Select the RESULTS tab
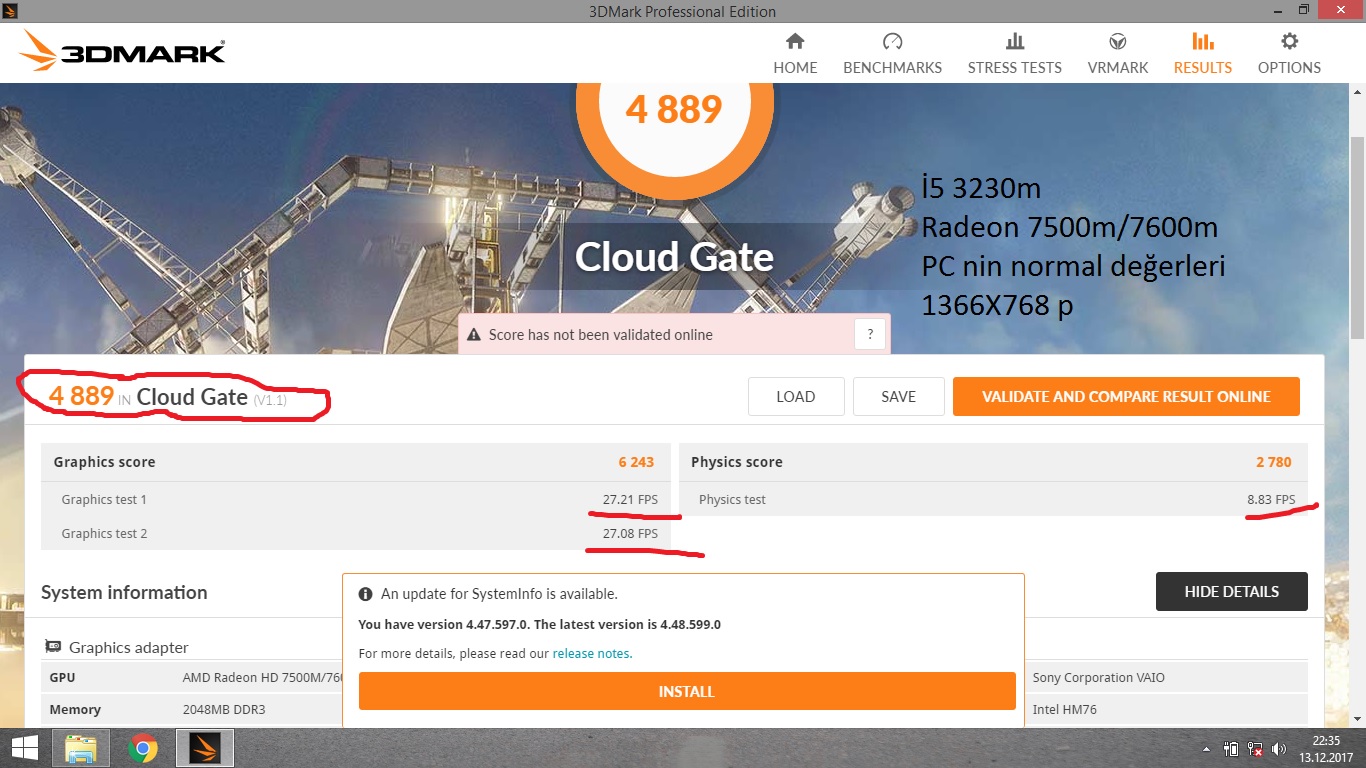Image resolution: width=1366 pixels, height=768 pixels. 1202,54
